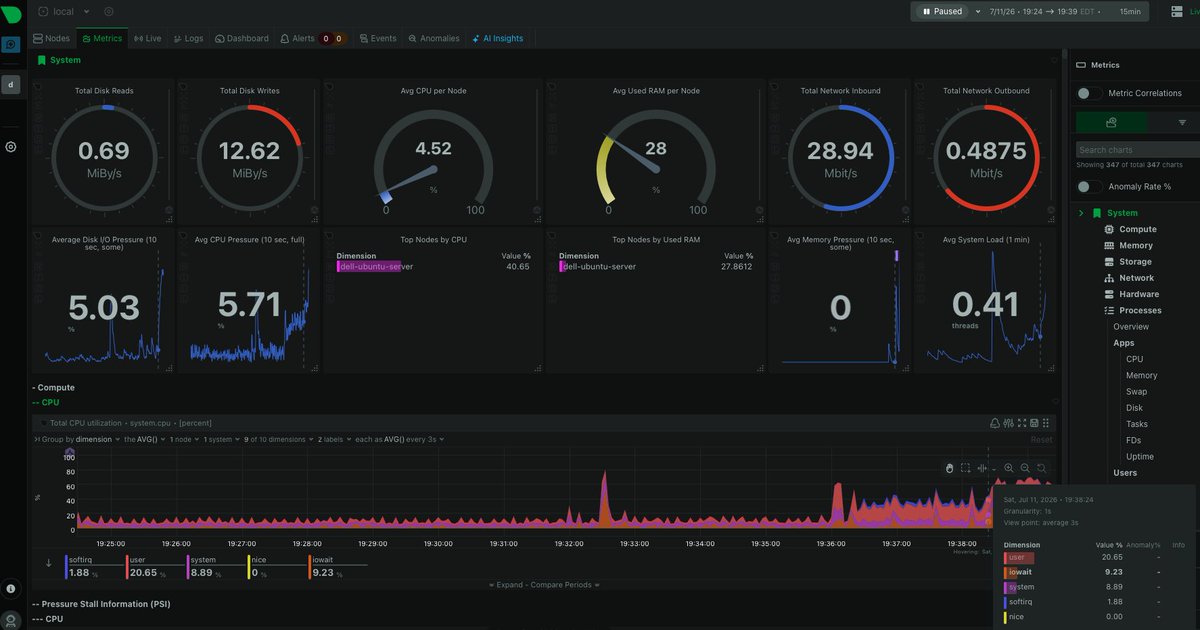Switch to the Dashboard tab
Viewport: 1200px width, 630px height.
point(241,38)
